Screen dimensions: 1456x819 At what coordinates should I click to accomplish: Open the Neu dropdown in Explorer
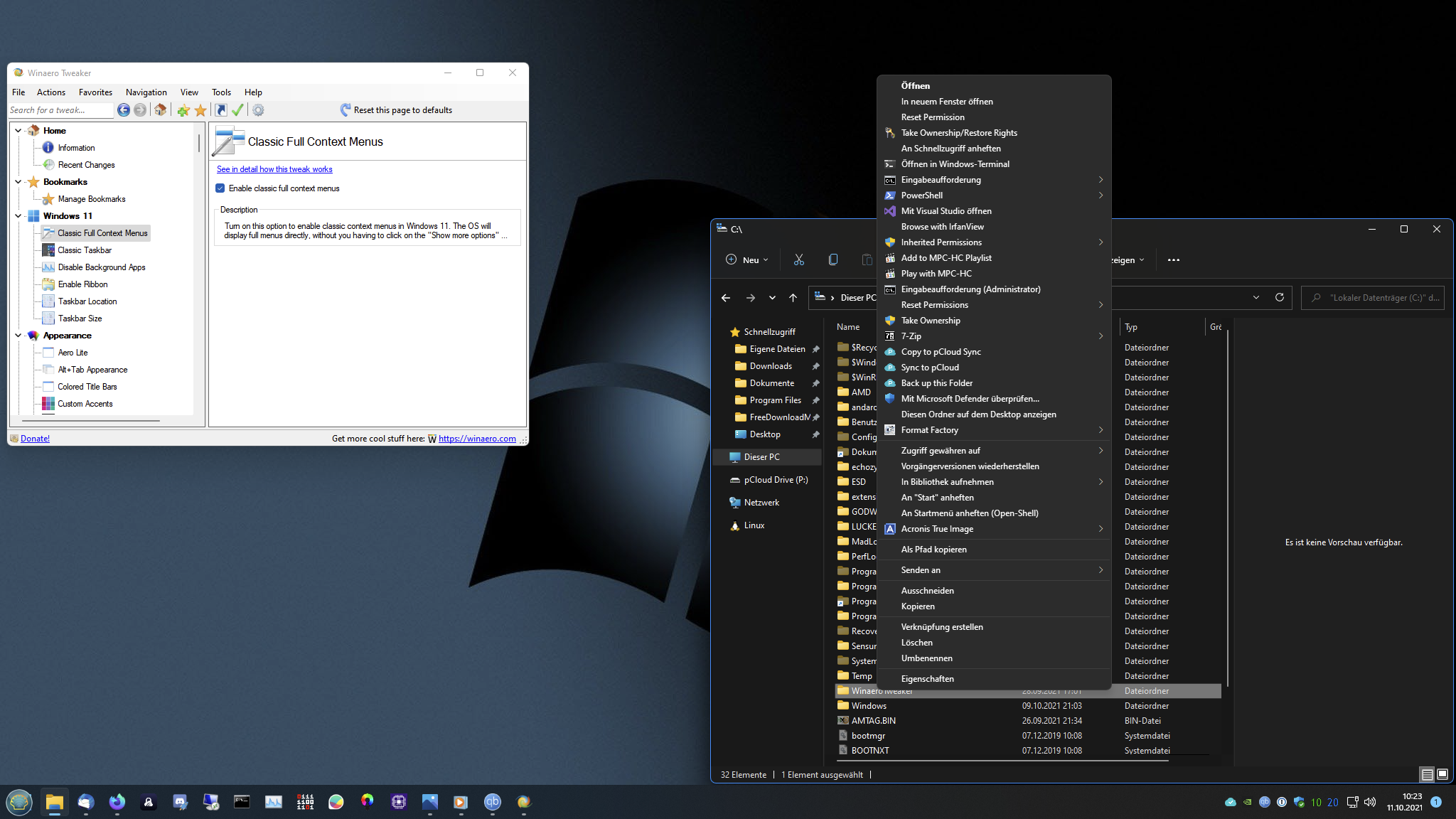point(747,260)
